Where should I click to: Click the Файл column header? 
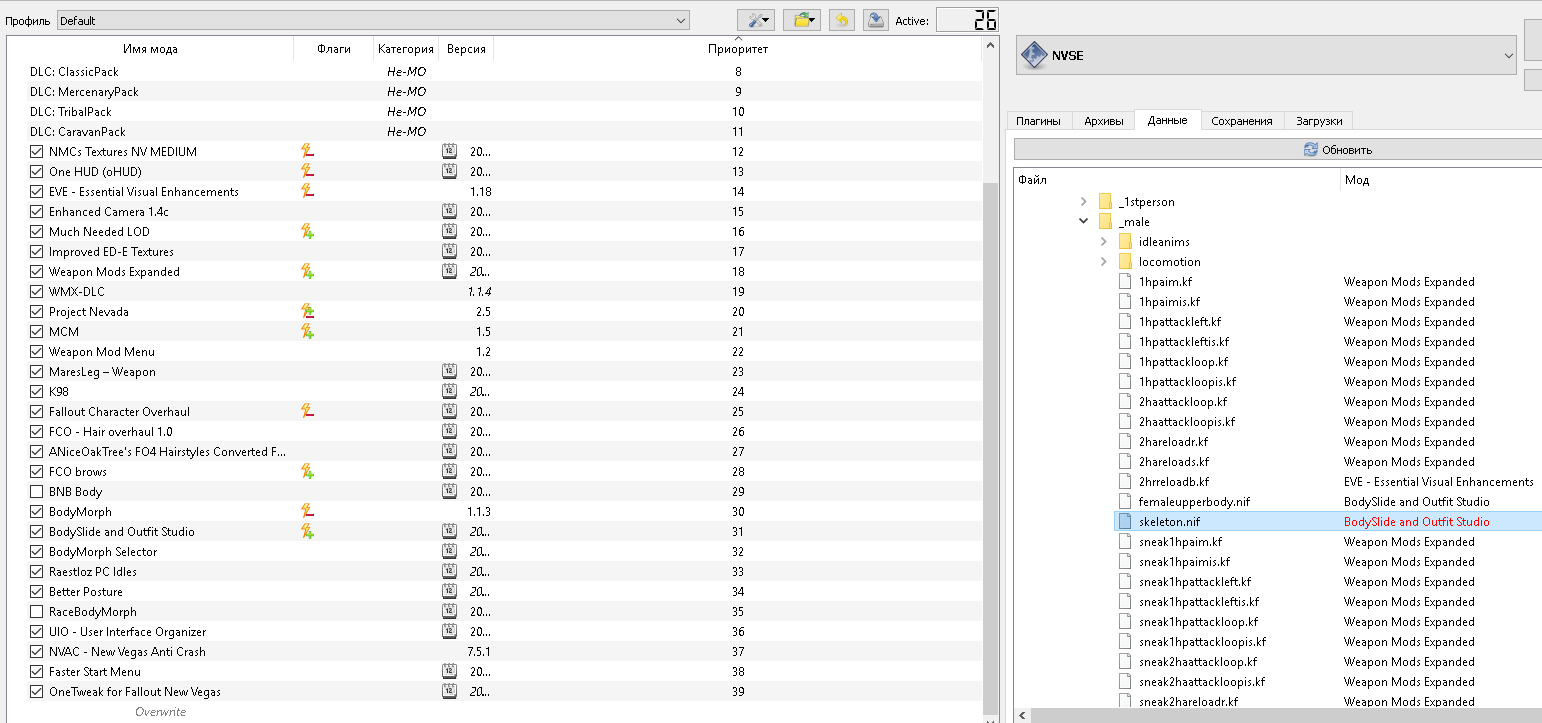point(1177,180)
